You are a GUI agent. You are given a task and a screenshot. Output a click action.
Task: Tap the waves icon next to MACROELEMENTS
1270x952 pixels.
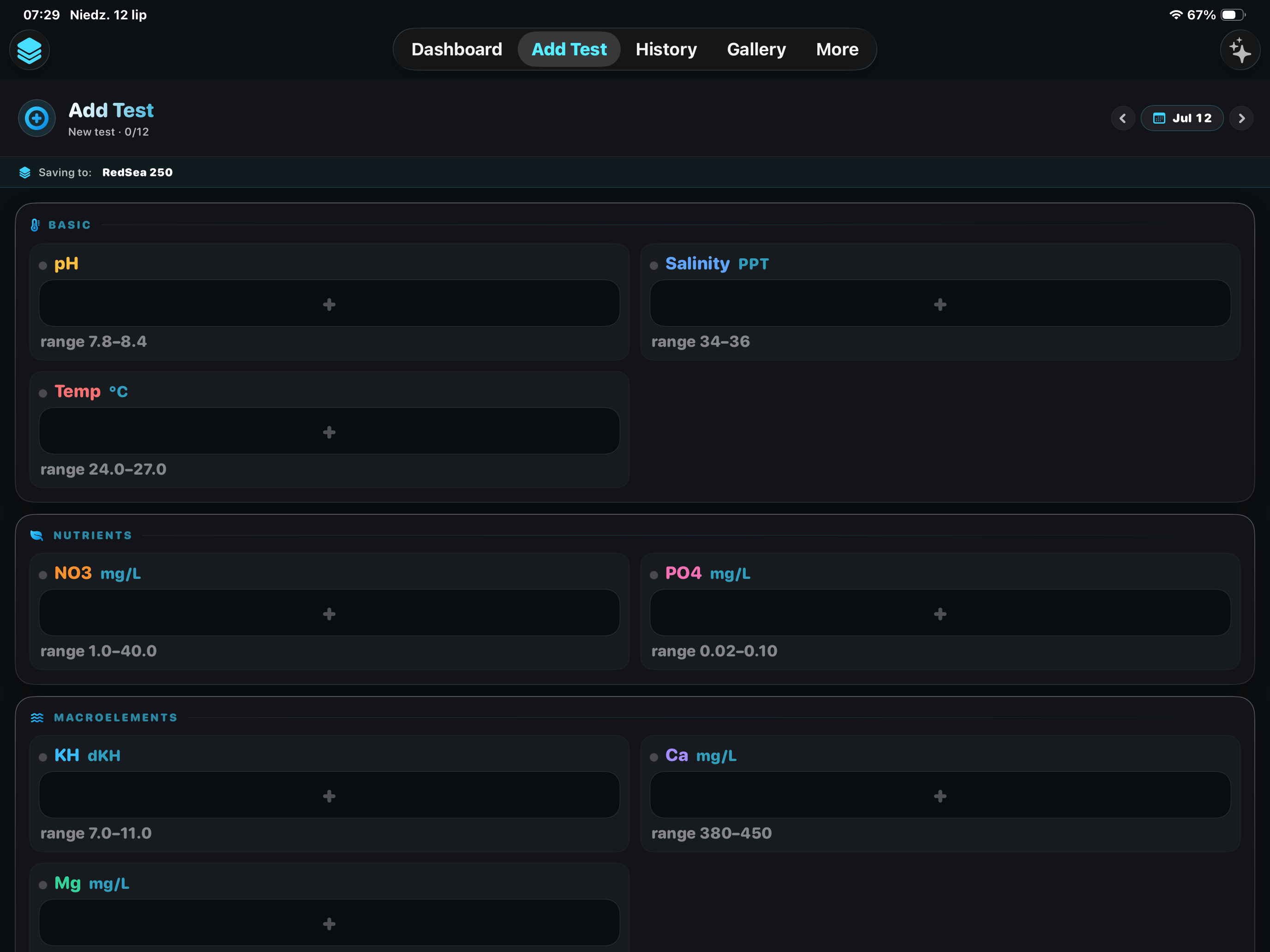pyautogui.click(x=37, y=718)
